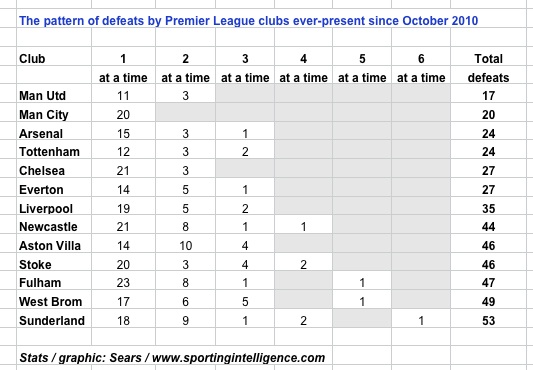Click Liverpool's total defeats value 35
This screenshot has height=370, width=533.
[488, 206]
